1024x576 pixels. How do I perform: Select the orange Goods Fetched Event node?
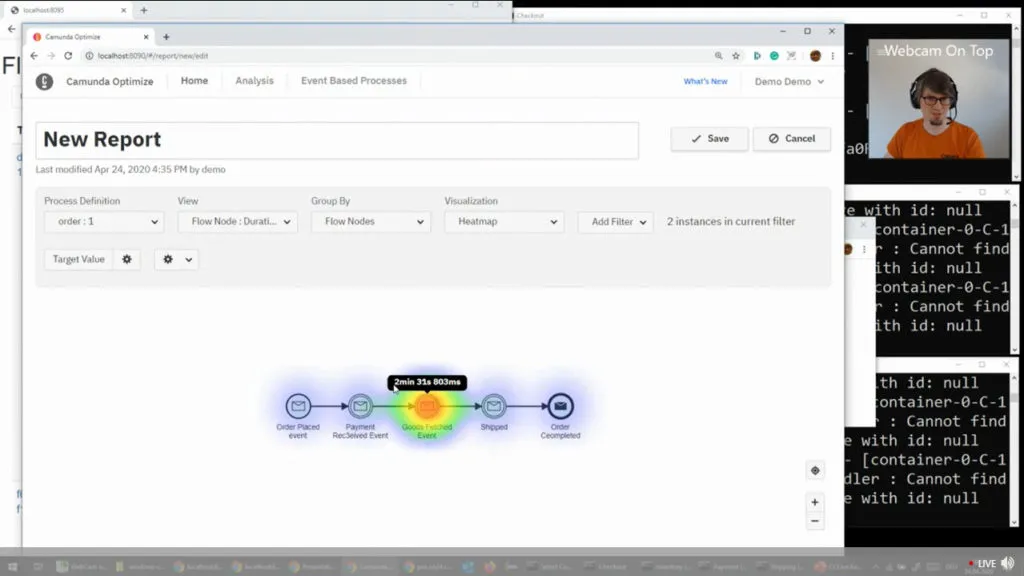[x=427, y=406]
